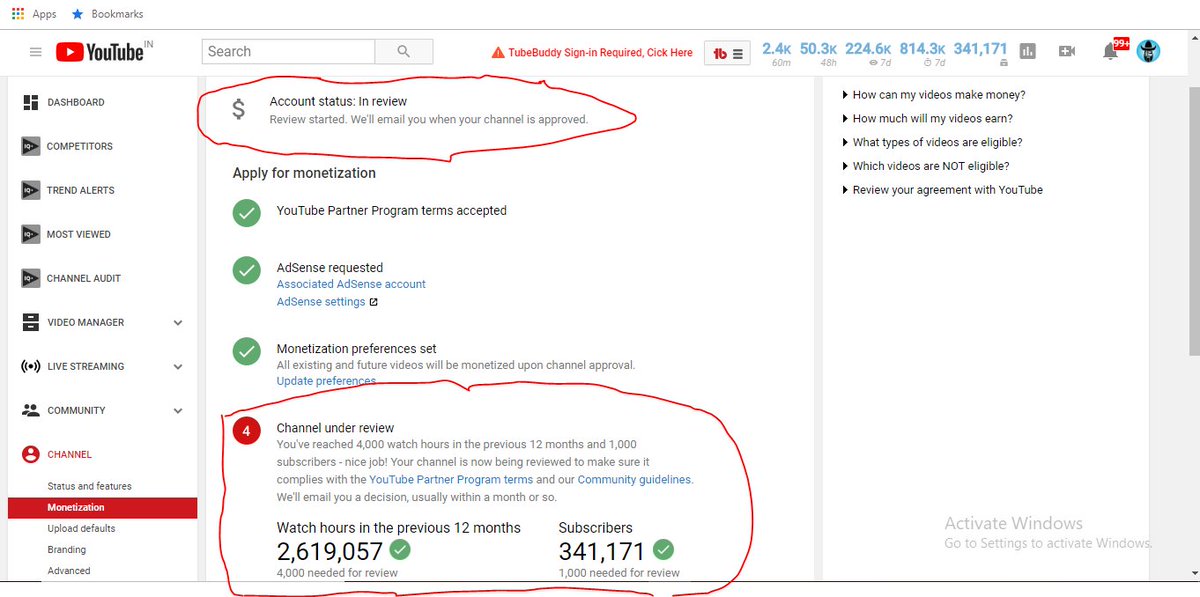
Task: Click TubeBuddy Sign-in Required message
Action: (600, 53)
